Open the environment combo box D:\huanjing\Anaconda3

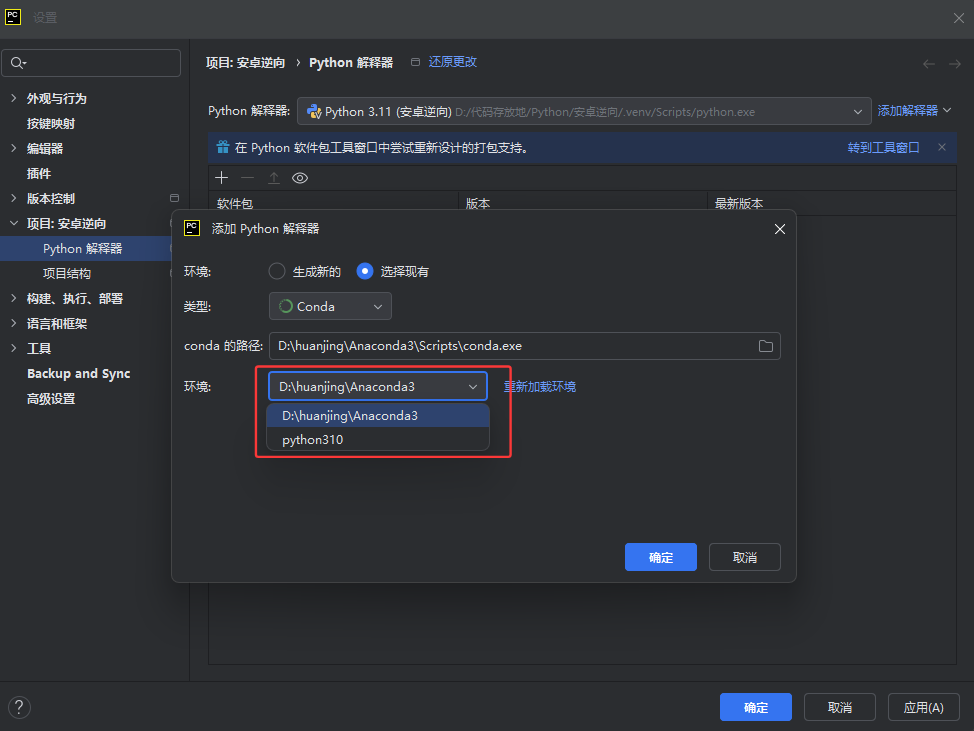(x=378, y=386)
